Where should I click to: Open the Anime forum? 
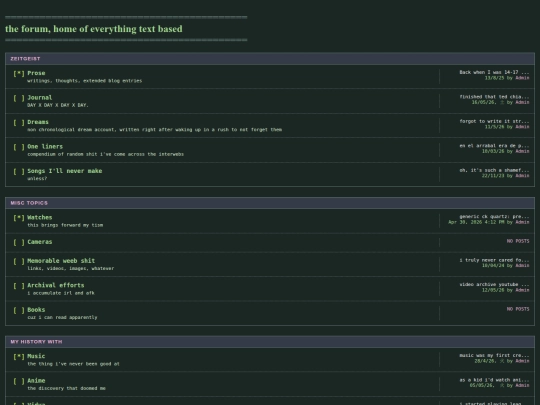click(36, 381)
